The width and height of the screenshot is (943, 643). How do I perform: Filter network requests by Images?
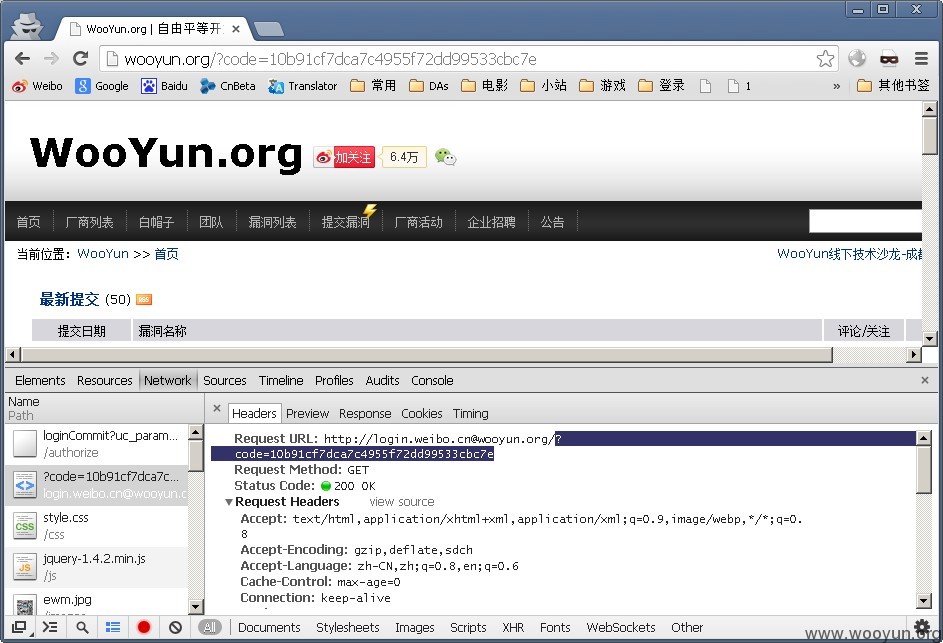(414, 627)
